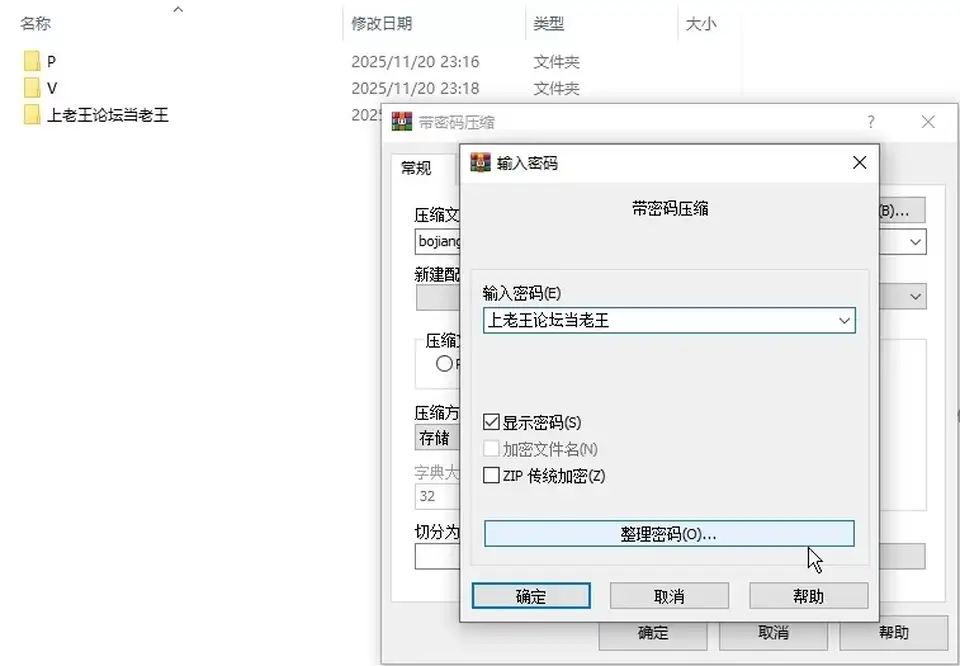The height and width of the screenshot is (666, 960).
Task: Click the V folder icon
Action: [x=32, y=88]
